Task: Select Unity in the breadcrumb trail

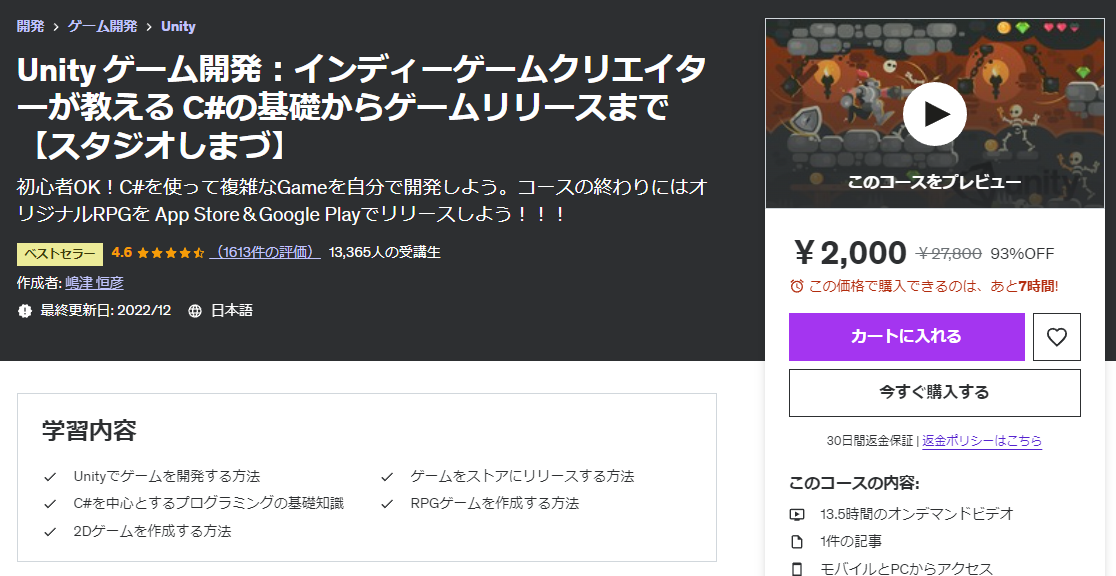Action: coord(178,27)
